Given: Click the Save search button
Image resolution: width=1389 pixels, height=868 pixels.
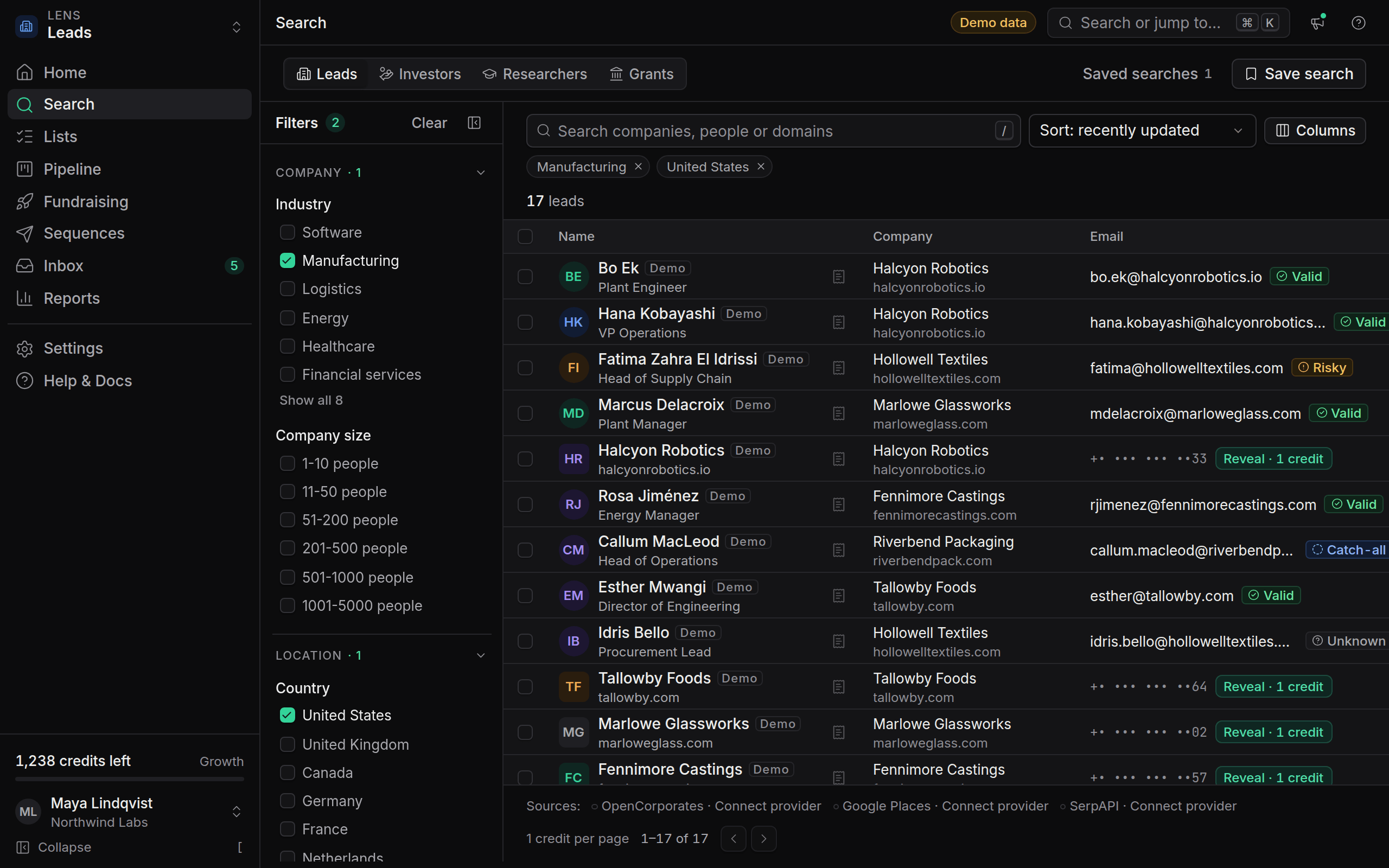Looking at the screenshot, I should pos(1298,73).
